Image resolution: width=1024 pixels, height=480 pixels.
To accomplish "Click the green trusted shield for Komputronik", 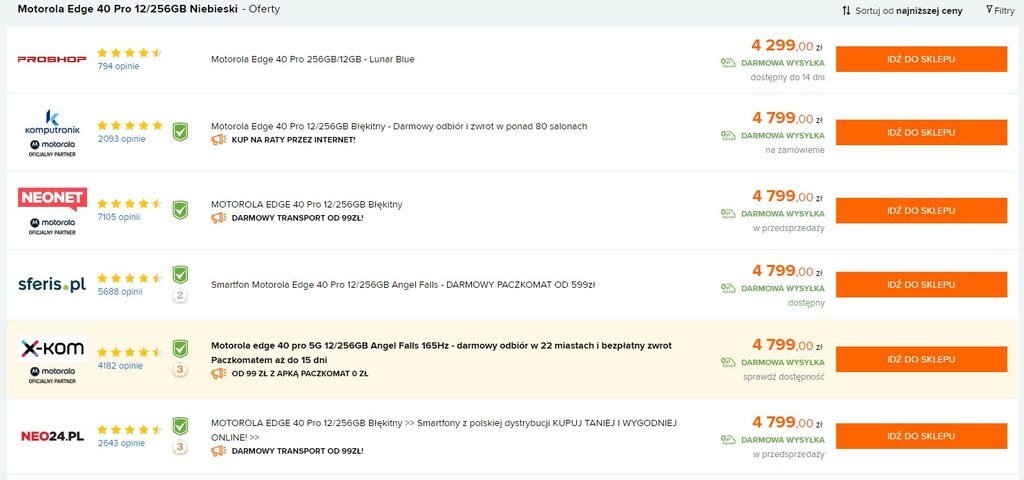I will (180, 132).
